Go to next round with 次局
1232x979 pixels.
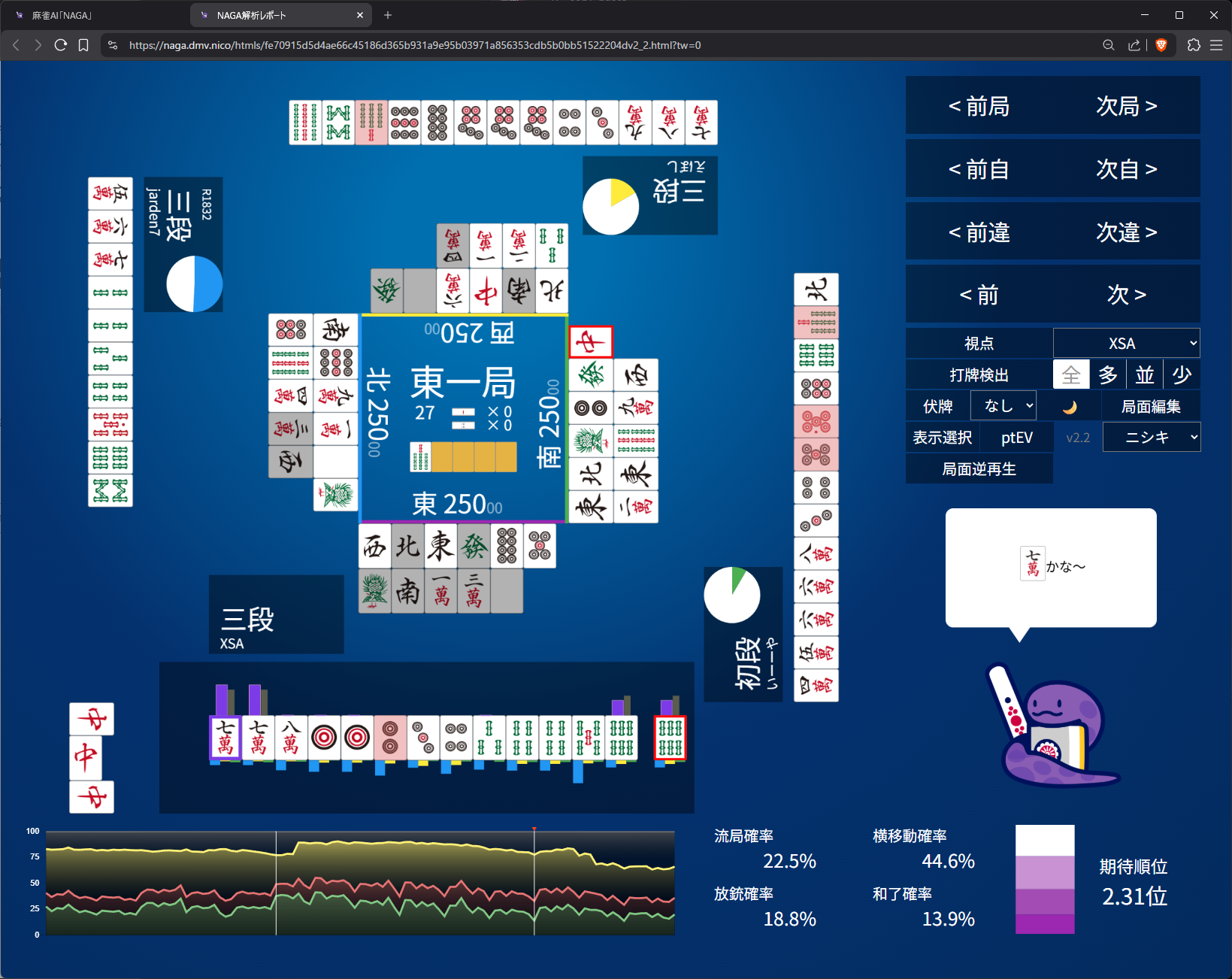[1126, 106]
